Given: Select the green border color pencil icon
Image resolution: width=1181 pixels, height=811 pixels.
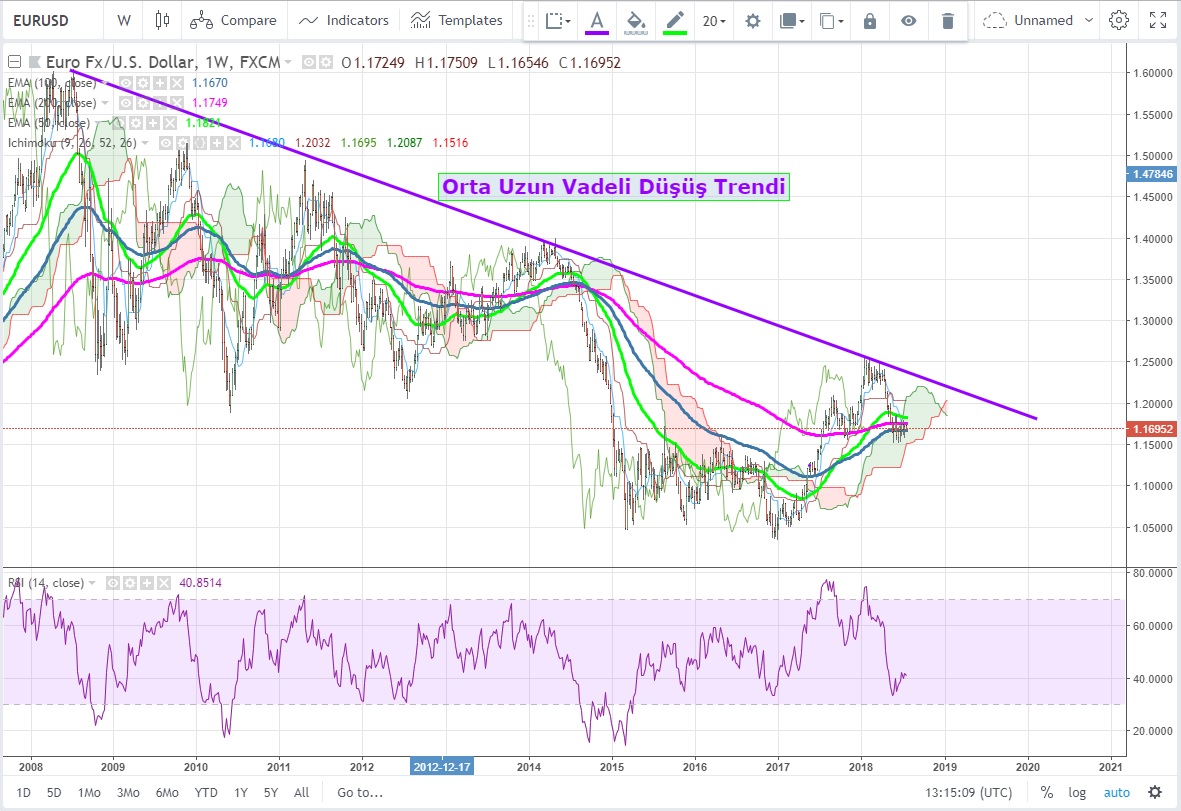Looking at the screenshot, I should tap(675, 20).
